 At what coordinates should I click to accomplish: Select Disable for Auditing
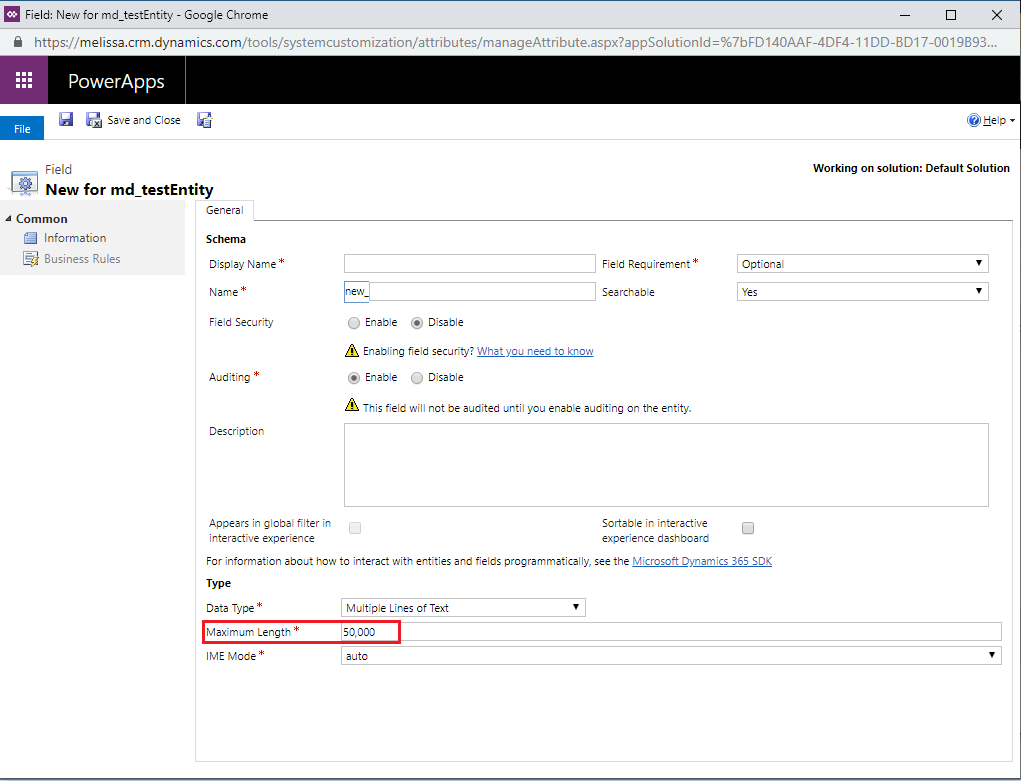click(x=417, y=378)
